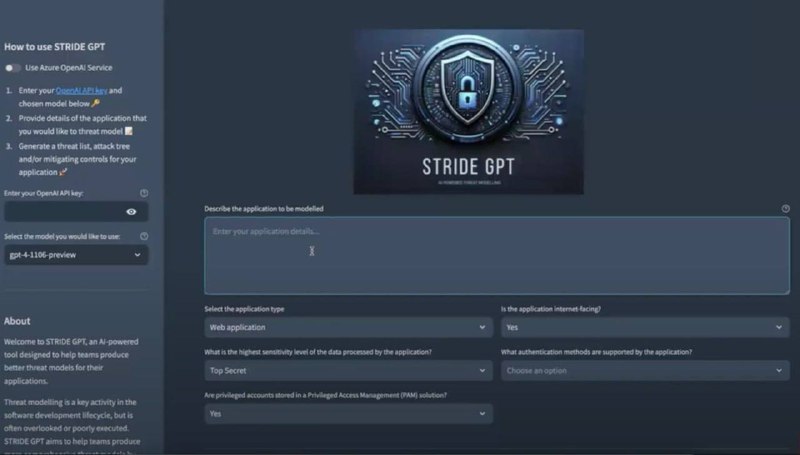Click chevron on sensitivity level selector

(x=482, y=370)
